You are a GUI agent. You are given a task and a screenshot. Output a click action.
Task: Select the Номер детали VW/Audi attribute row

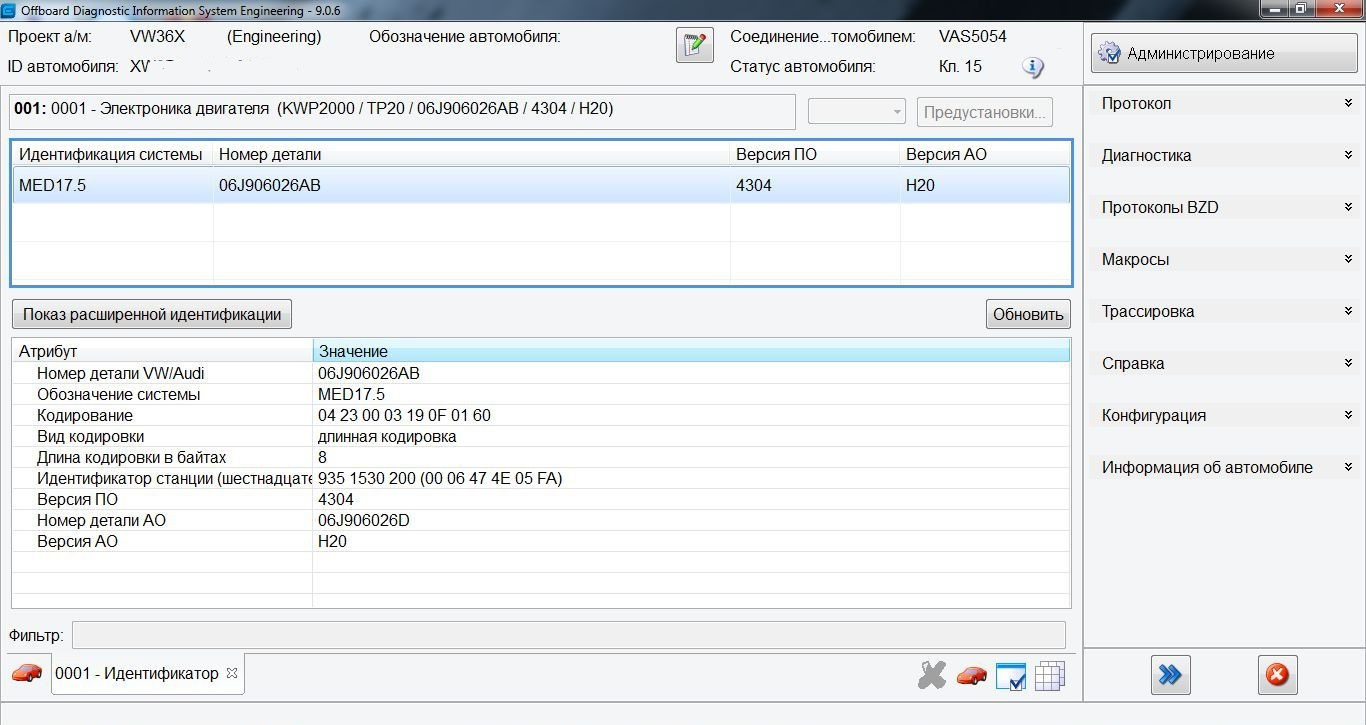click(x=541, y=373)
